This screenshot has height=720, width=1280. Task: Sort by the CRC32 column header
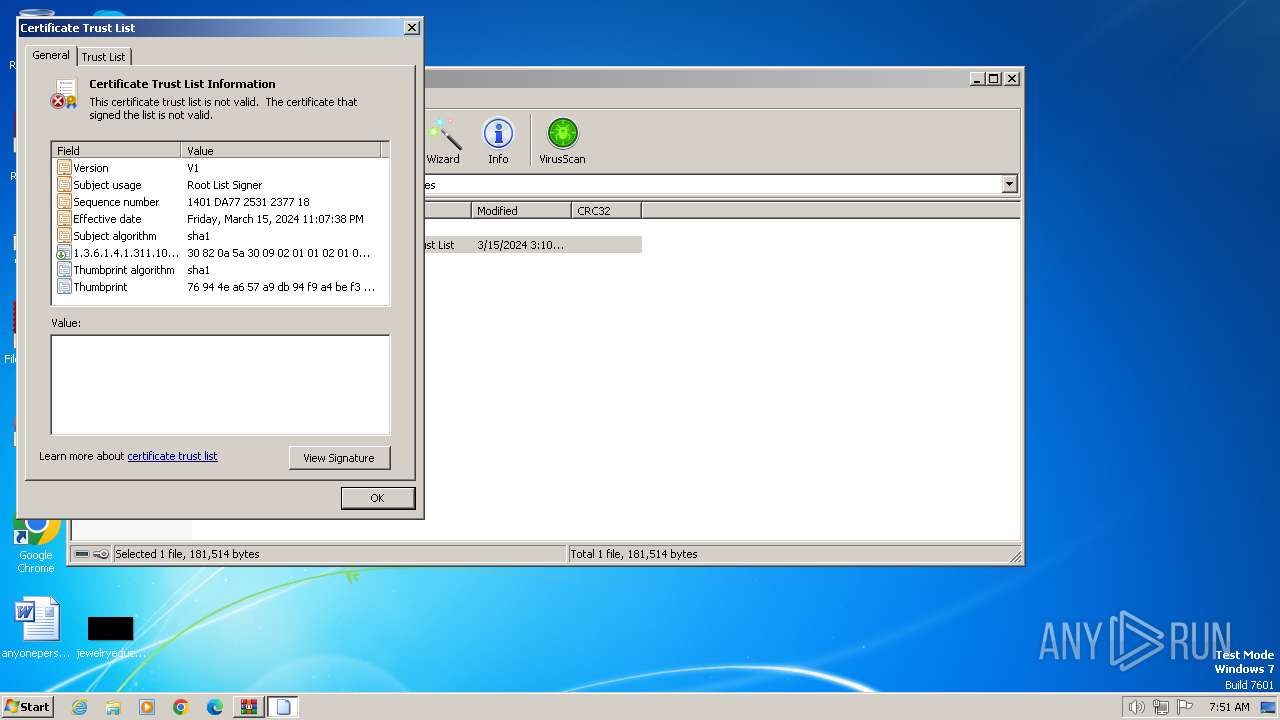tap(606, 210)
